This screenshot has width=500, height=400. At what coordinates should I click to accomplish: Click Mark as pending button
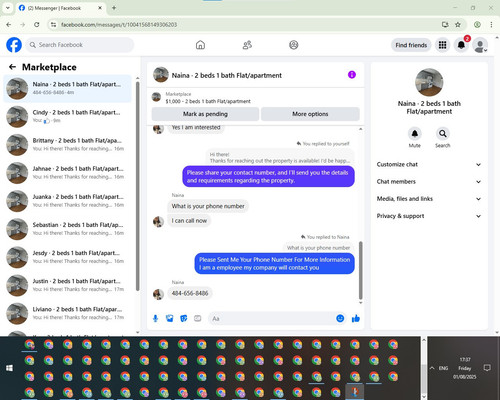[205, 114]
